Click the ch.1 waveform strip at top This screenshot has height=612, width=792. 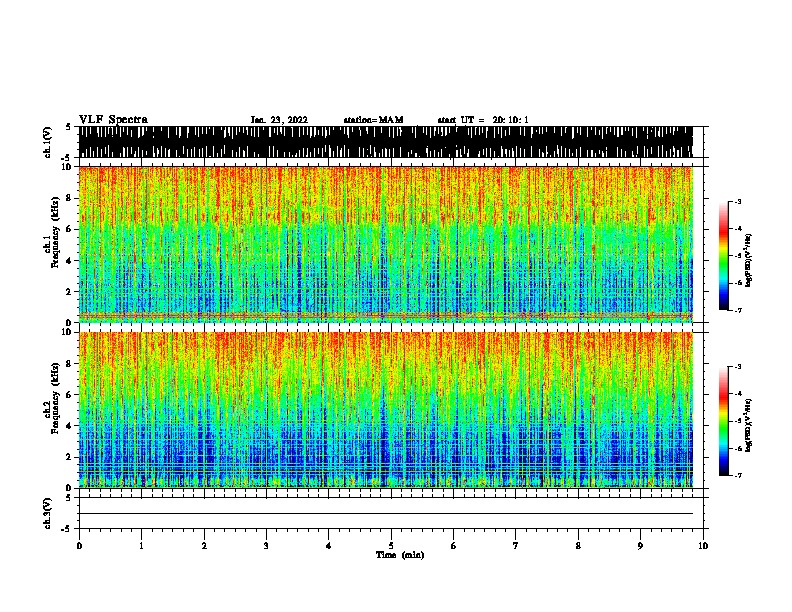385,142
